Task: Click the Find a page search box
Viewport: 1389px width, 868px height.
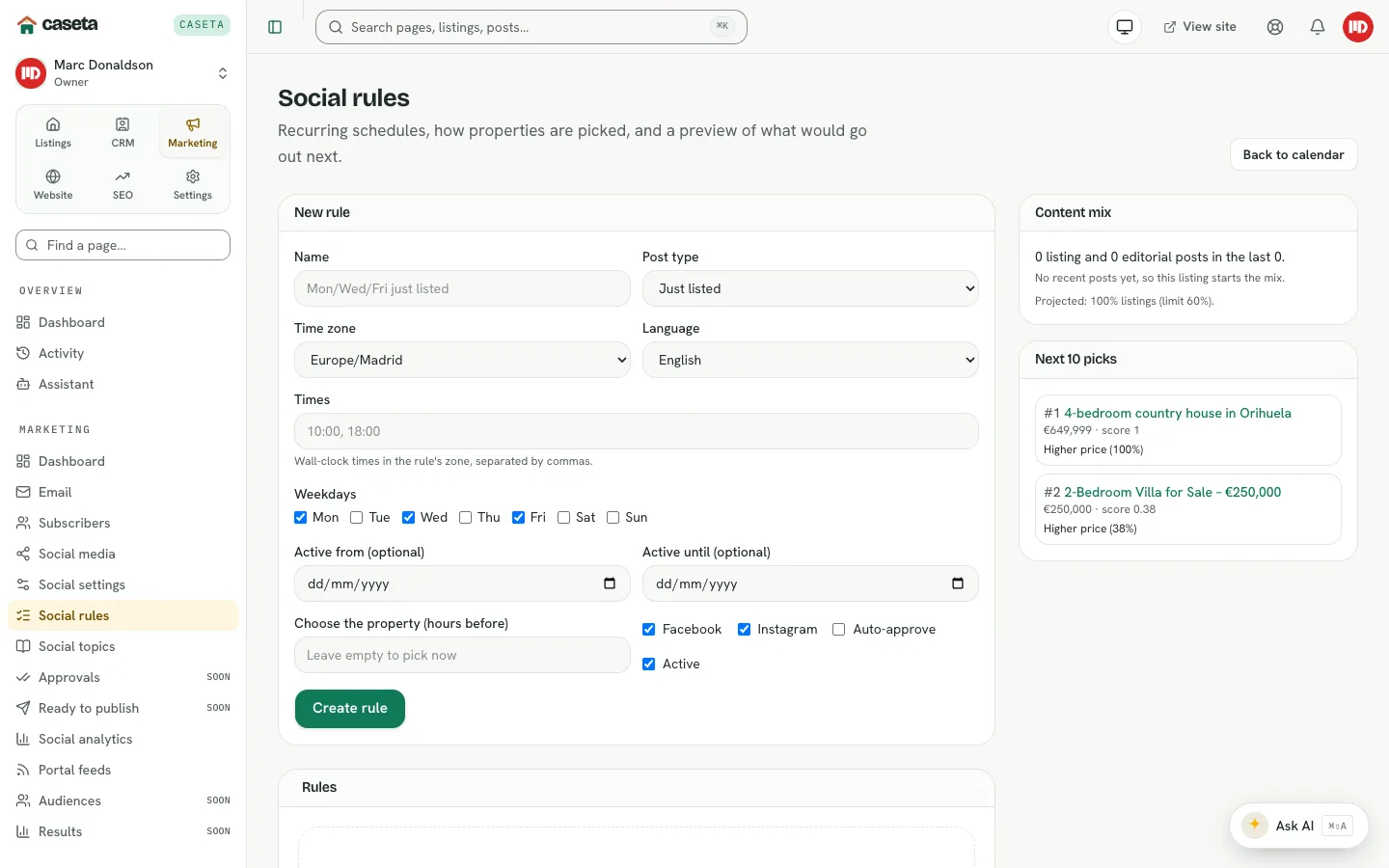Action: coord(123,245)
